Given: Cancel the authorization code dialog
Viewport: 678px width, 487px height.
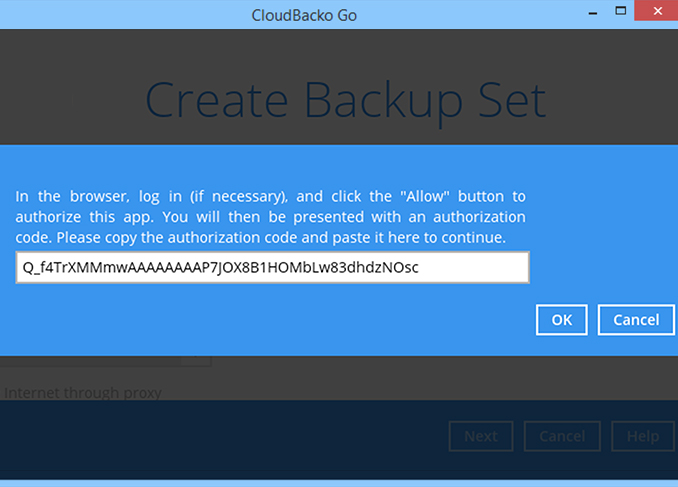Looking at the screenshot, I should point(636,320).
